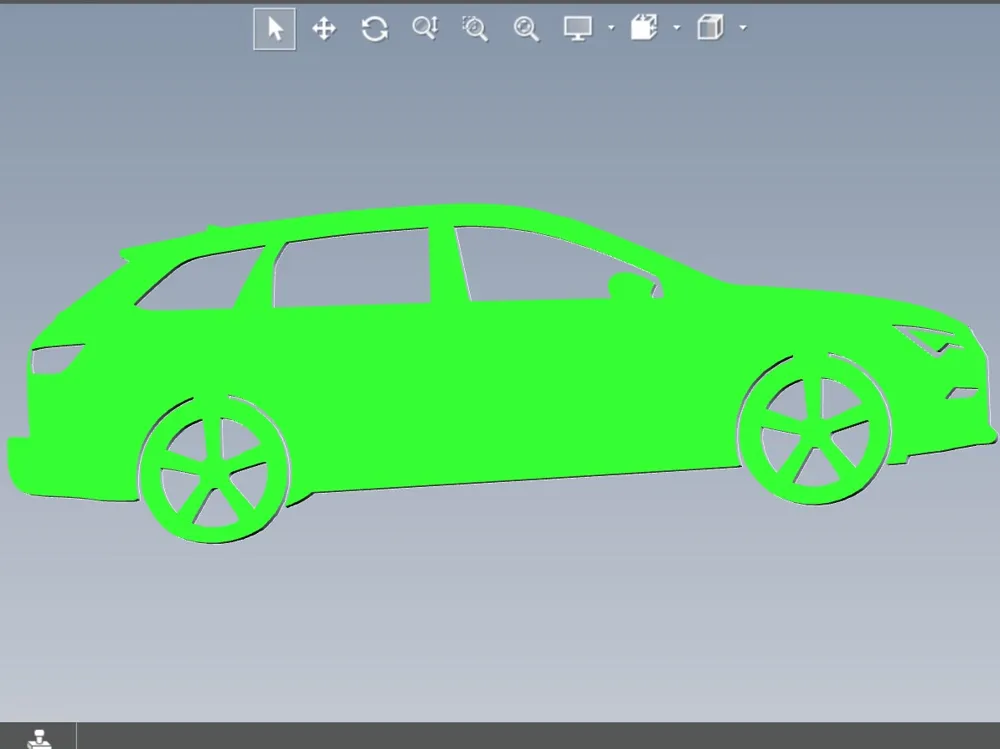
Task: Expand the display style dropdown arrow
Action: point(611,28)
